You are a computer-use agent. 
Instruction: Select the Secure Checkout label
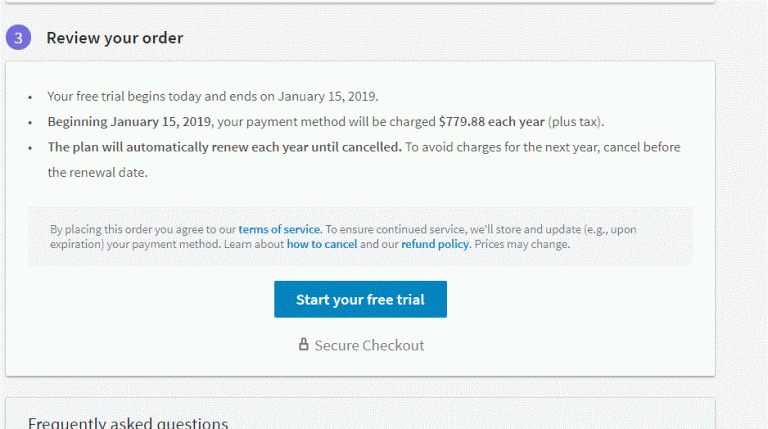point(369,345)
